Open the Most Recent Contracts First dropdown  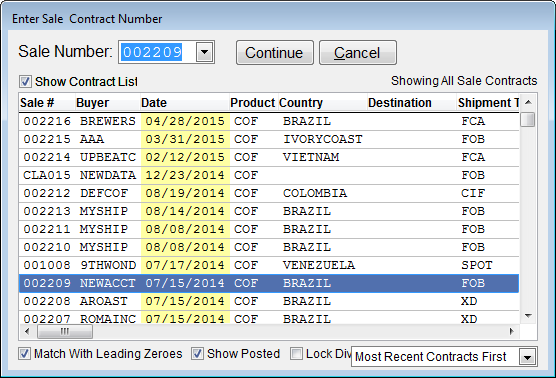point(527,357)
